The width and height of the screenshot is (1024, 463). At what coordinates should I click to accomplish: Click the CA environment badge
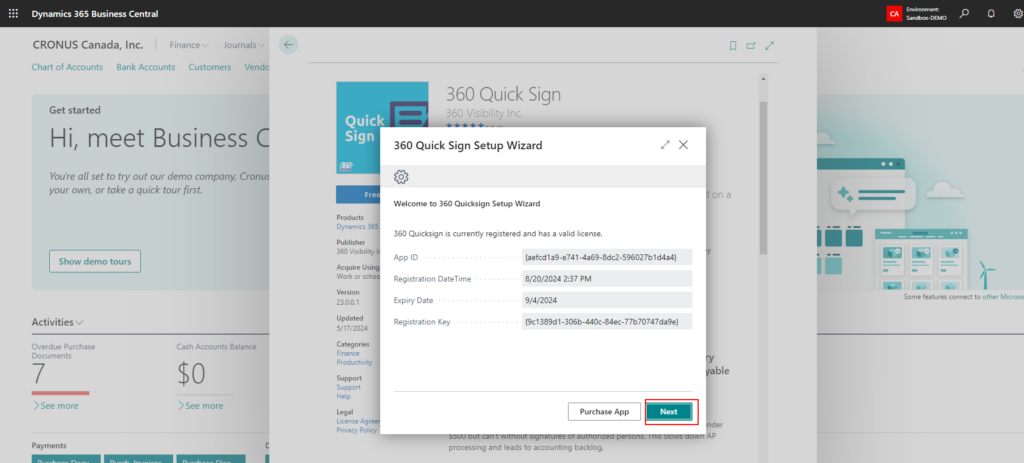tap(894, 14)
